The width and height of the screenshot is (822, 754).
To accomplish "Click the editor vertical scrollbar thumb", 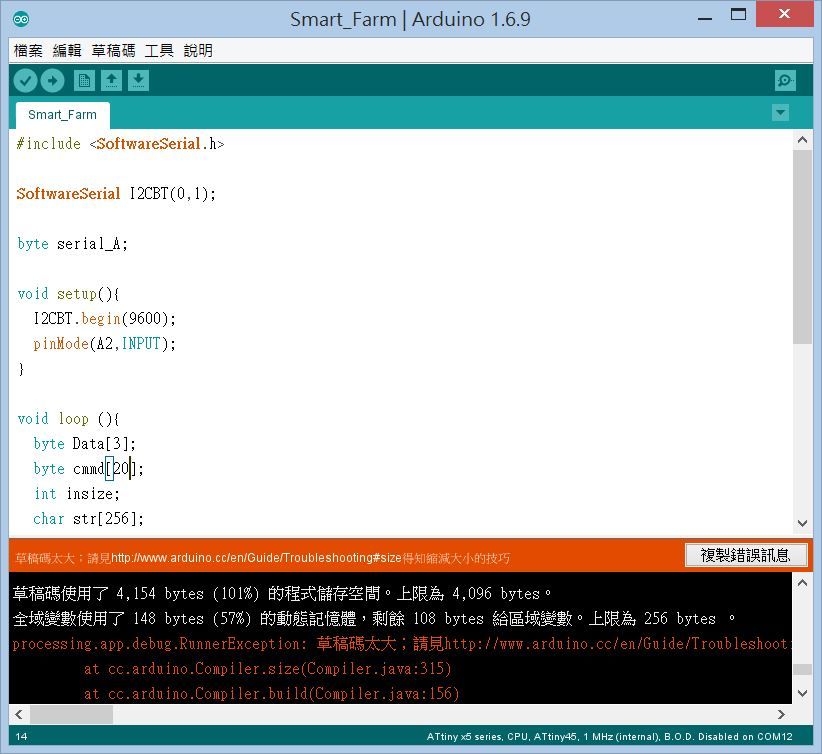I will pos(802,246).
